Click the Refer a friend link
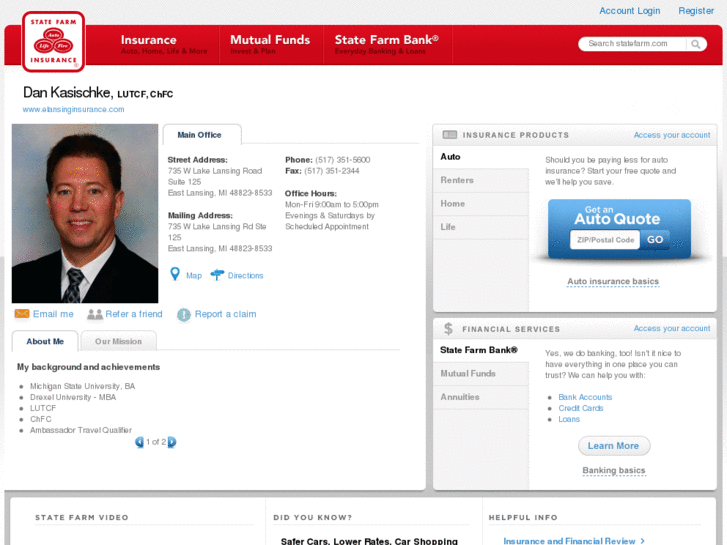Viewport: 727px width, 545px height. click(134, 314)
